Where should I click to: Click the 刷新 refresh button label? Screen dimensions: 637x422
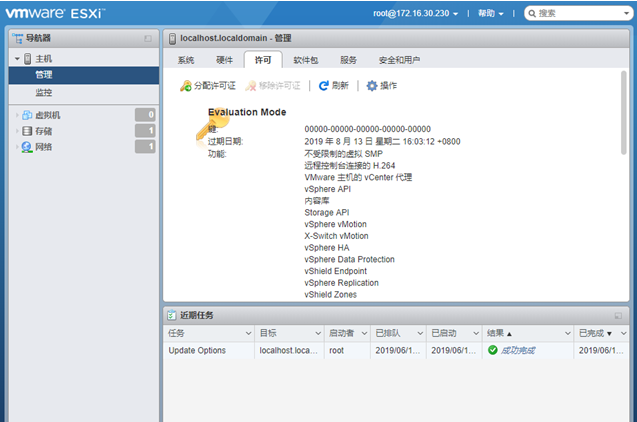click(340, 86)
